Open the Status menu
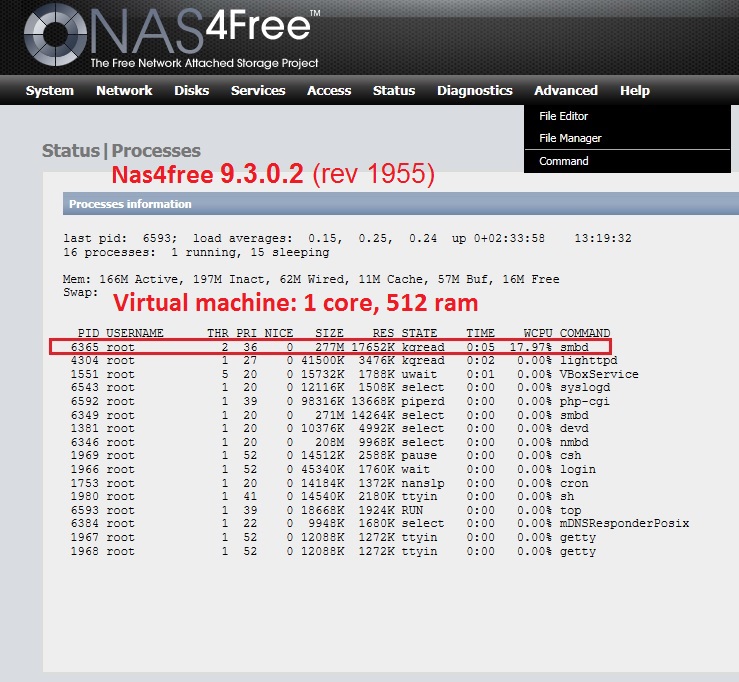This screenshot has height=682, width=739. [394, 90]
